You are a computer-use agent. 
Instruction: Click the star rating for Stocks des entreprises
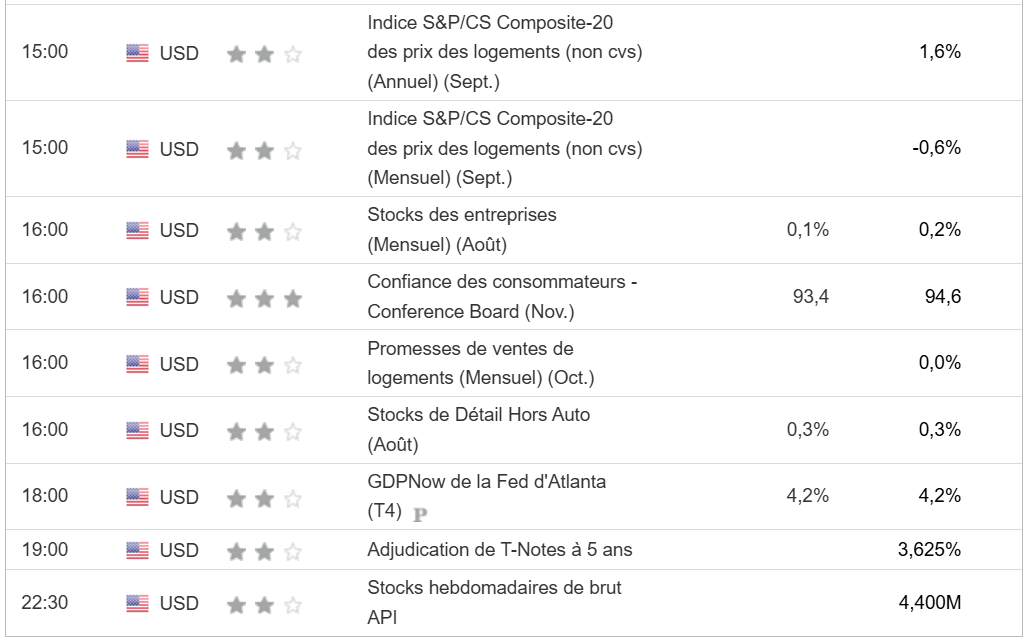coord(264,231)
